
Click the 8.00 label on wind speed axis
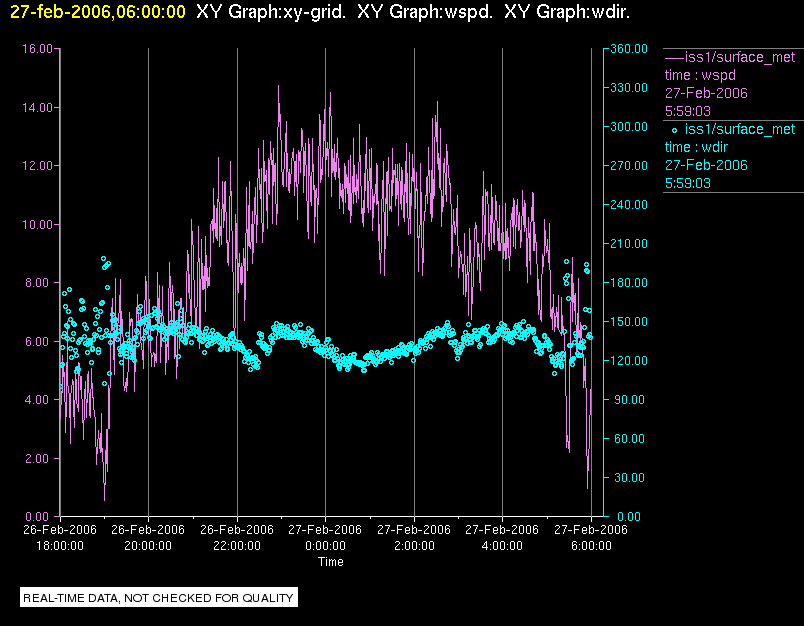(39, 283)
